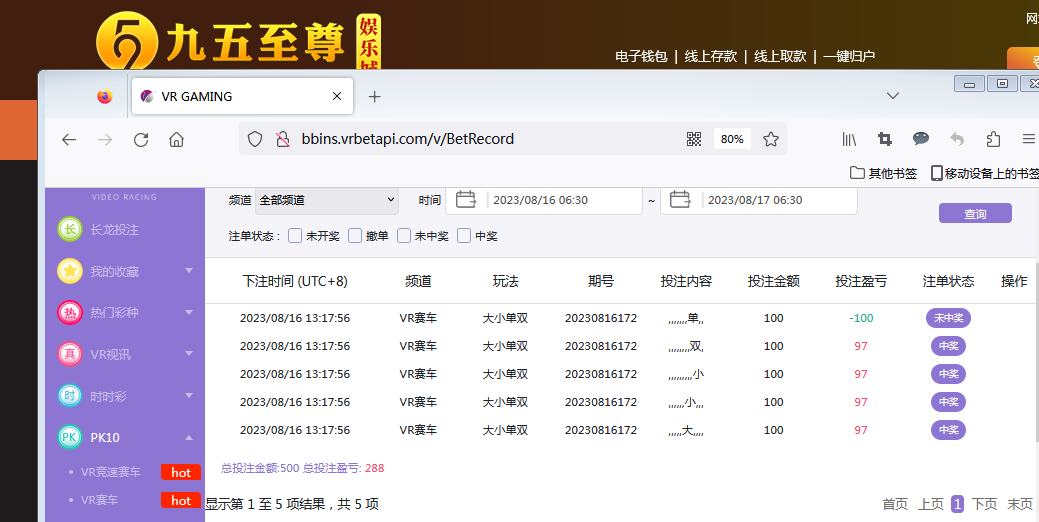This screenshot has width=1039, height=522.
Task: Select VR赛车 in the sidebar
Action: coord(99,500)
